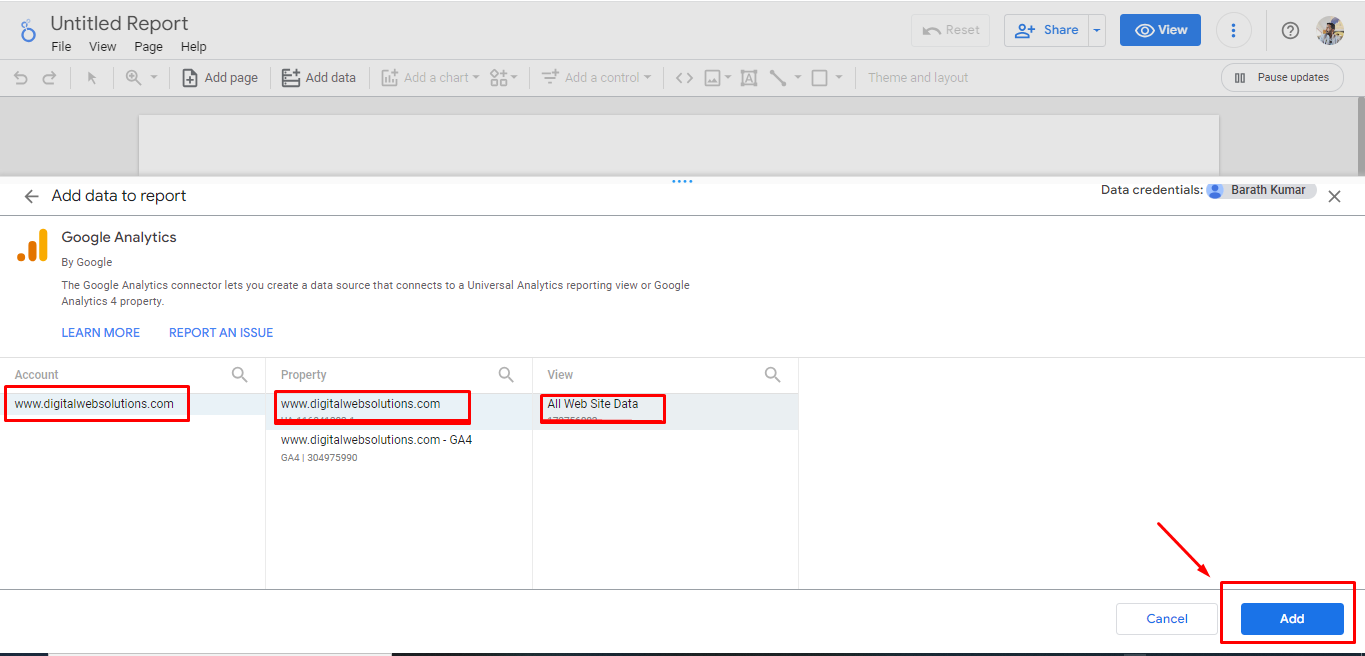The image size is (1365, 656).
Task: Click the blue Add button
Action: (1292, 619)
